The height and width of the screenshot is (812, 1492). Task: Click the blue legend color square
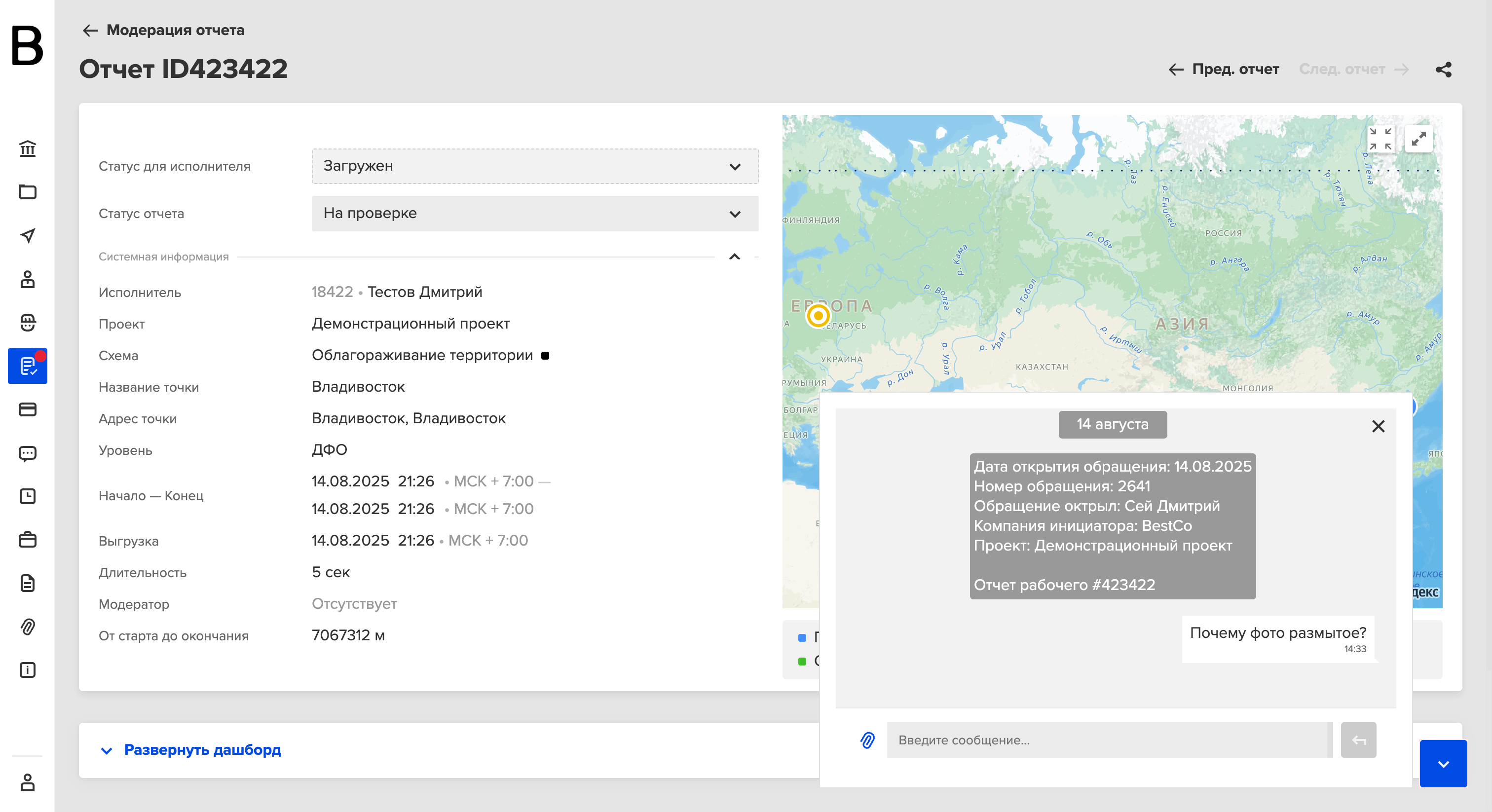pyautogui.click(x=802, y=638)
